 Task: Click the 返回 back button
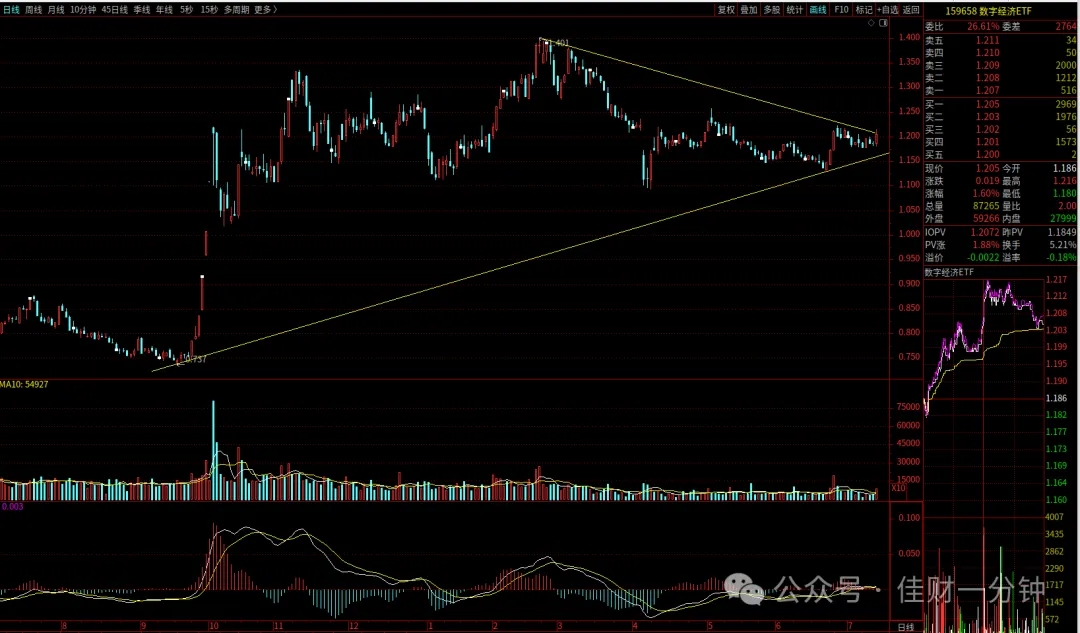tap(911, 10)
